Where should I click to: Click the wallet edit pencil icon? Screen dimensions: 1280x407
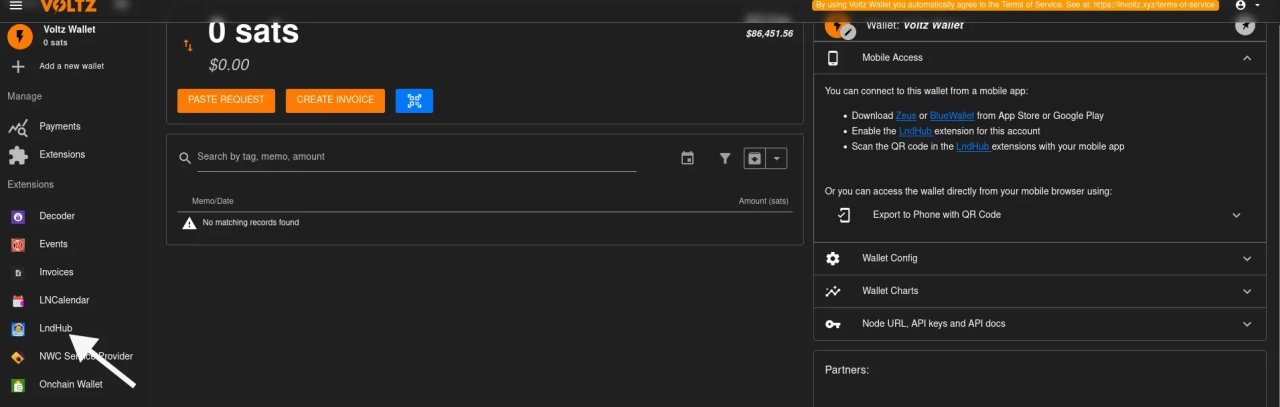click(x=849, y=32)
